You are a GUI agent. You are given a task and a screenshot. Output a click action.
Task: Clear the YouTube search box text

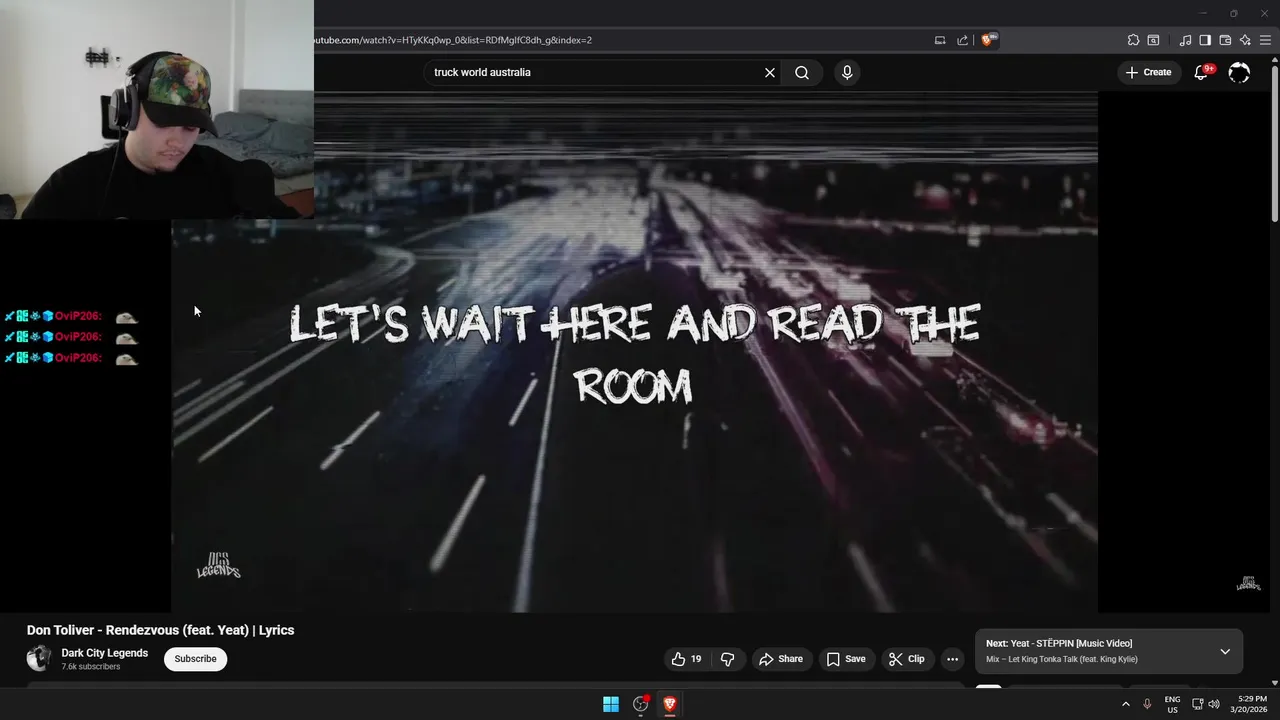[x=770, y=72]
